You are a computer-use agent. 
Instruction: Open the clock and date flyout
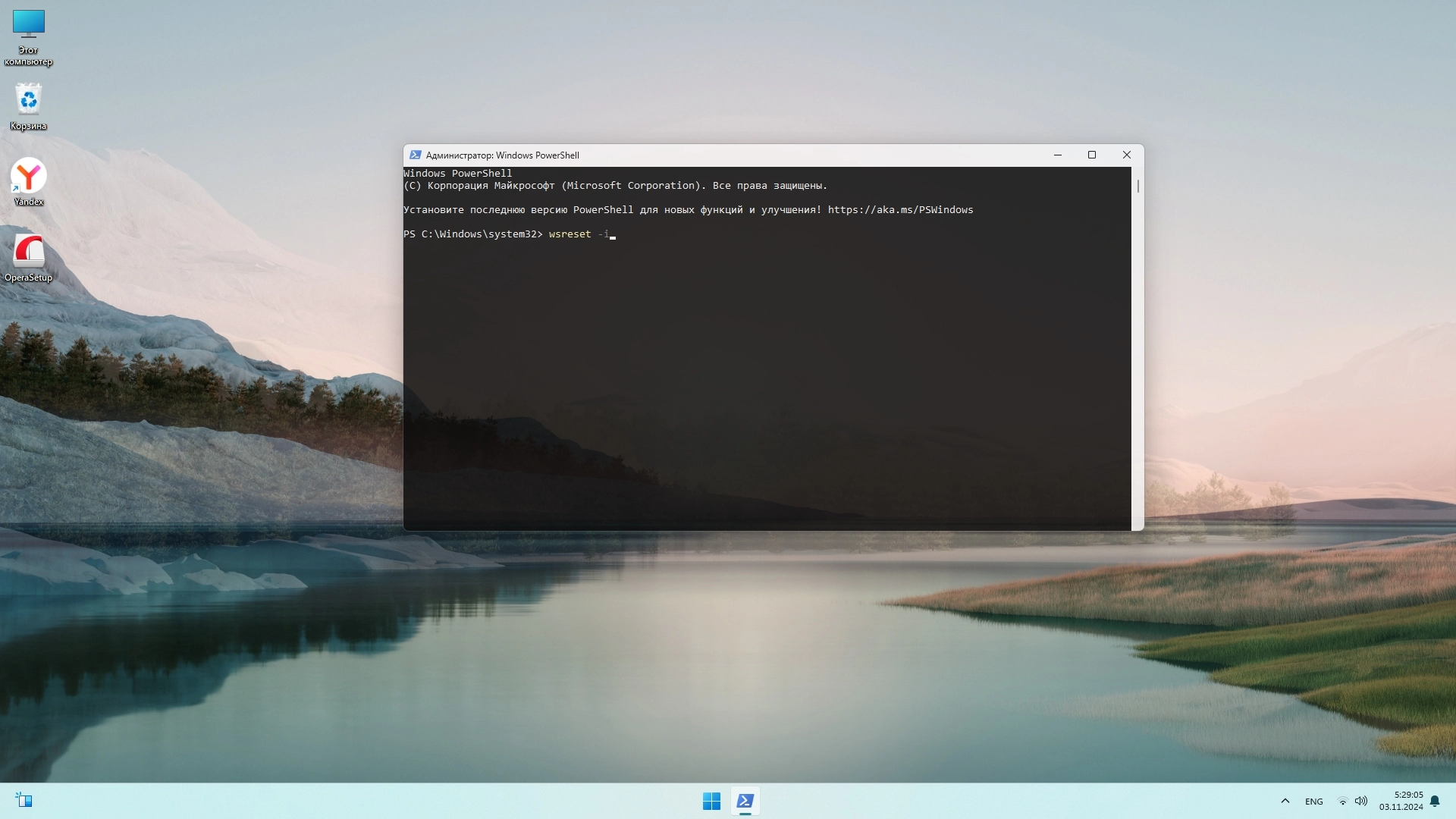[1401, 801]
